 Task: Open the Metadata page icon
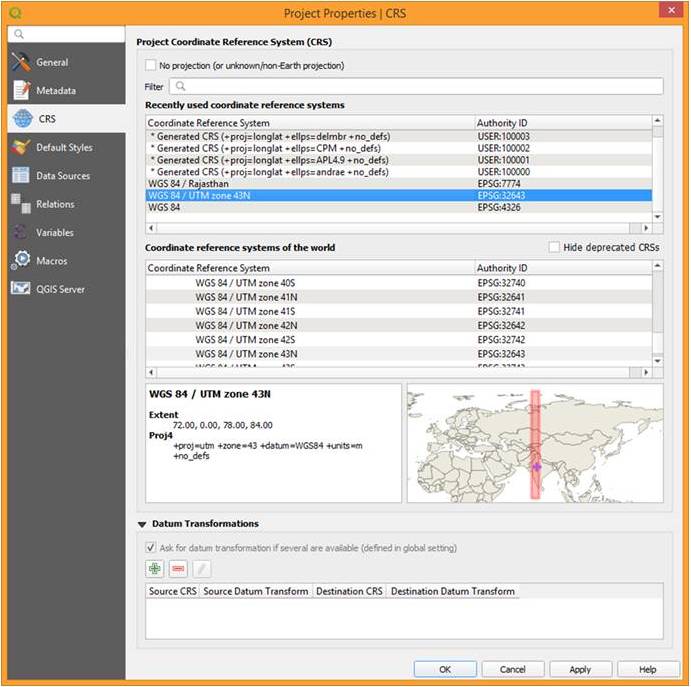[x=21, y=90]
